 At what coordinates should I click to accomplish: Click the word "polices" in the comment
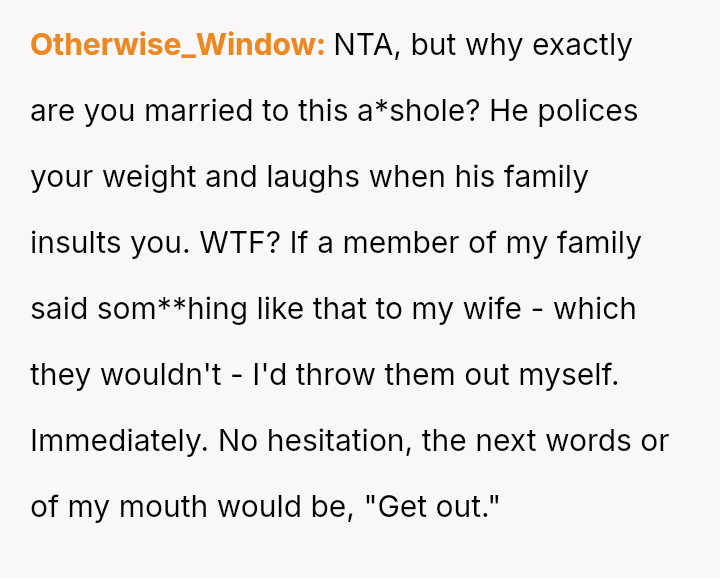pos(588,111)
